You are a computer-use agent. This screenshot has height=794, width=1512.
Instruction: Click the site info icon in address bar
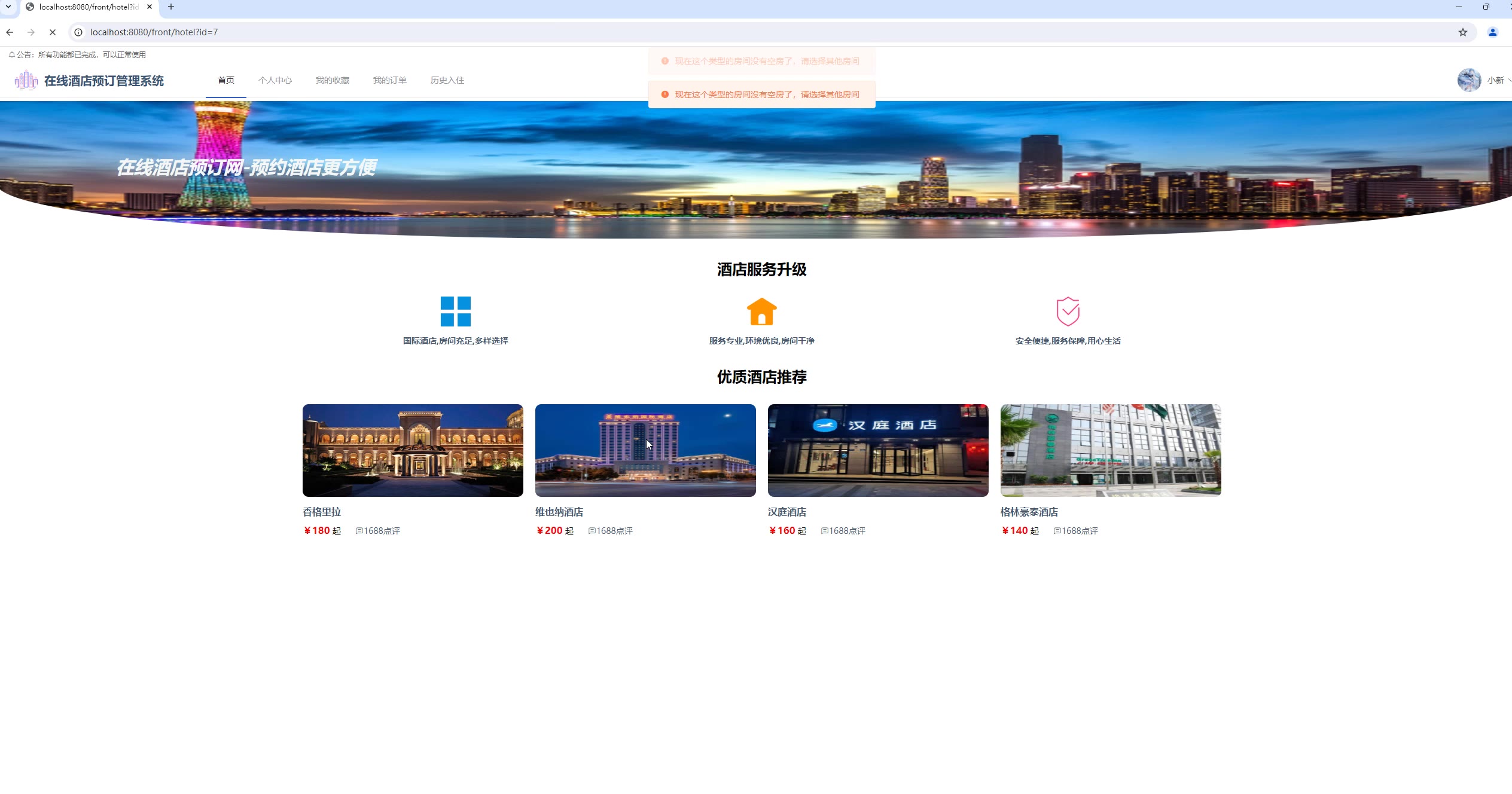coord(78,32)
